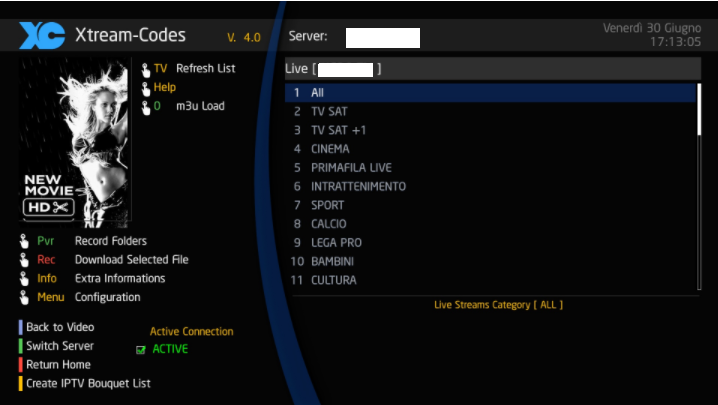
Task: Click the blue color key for Back to Video
Action: point(21,327)
